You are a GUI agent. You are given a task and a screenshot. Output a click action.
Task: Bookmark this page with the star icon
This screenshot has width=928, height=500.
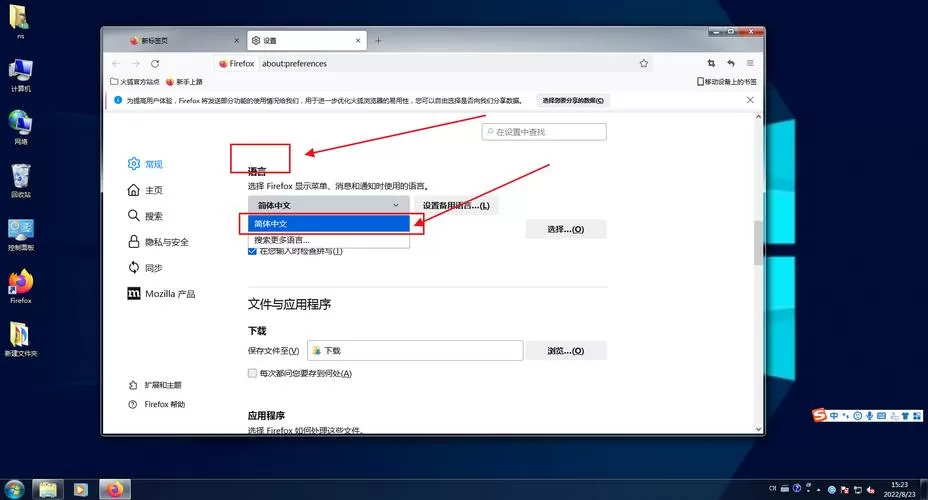(x=643, y=63)
